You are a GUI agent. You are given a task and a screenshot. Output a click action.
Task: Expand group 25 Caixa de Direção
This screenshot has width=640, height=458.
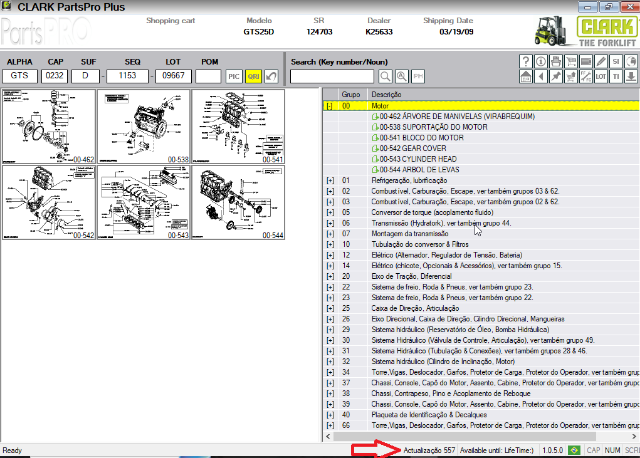click(330, 308)
